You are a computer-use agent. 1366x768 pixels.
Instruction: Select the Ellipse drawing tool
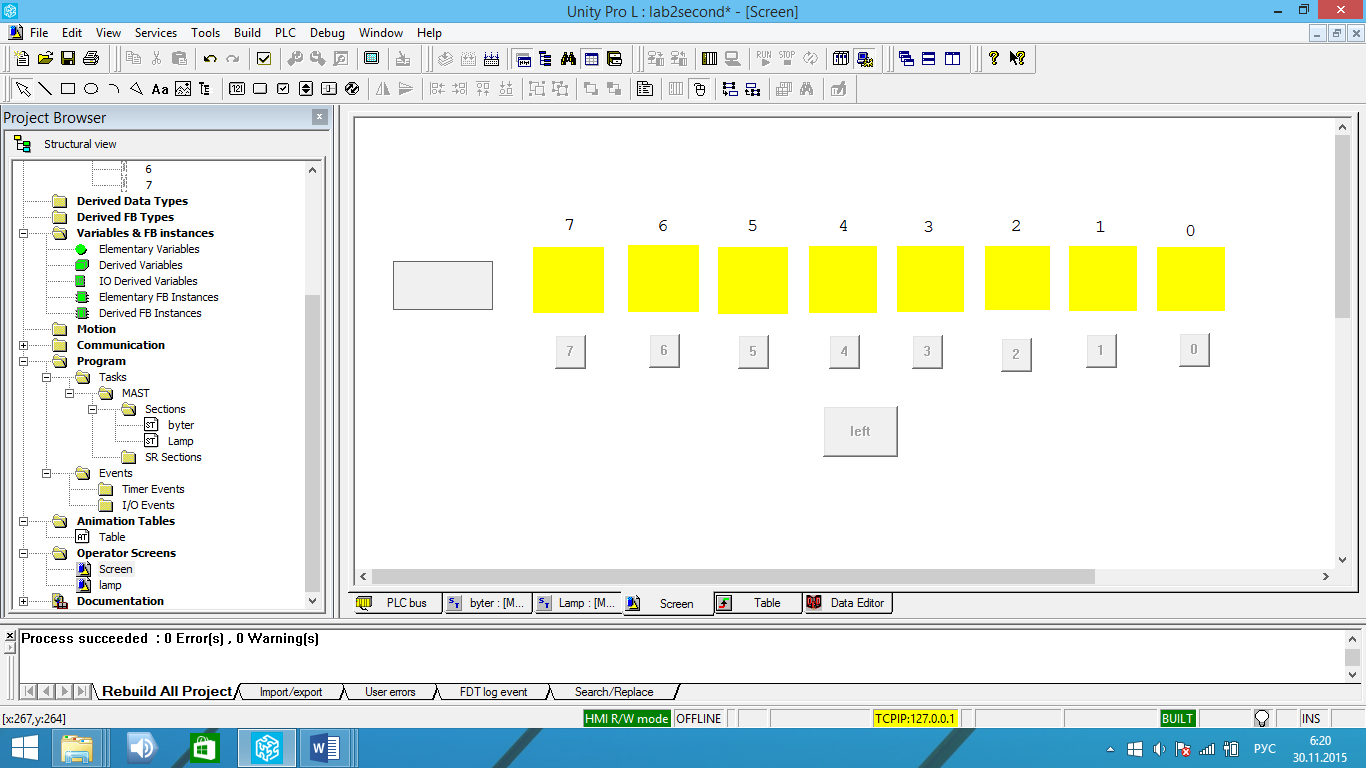tap(91, 89)
